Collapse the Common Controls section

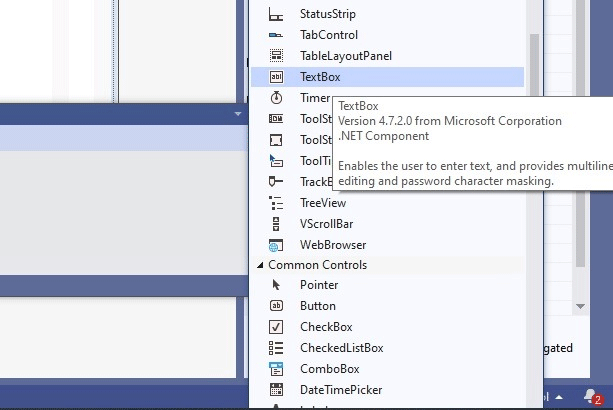click(x=262, y=265)
